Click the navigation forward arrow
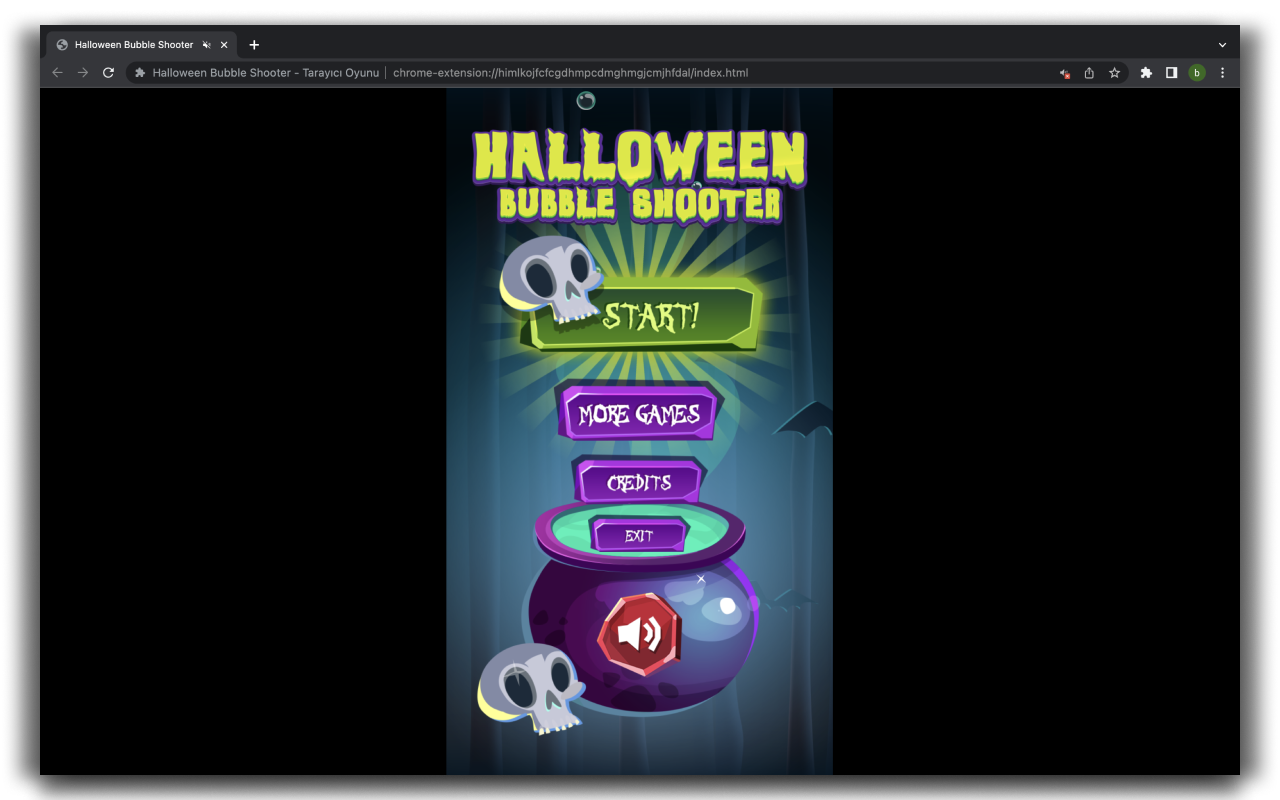Screen dimensions: 1280x800 [x=83, y=72]
